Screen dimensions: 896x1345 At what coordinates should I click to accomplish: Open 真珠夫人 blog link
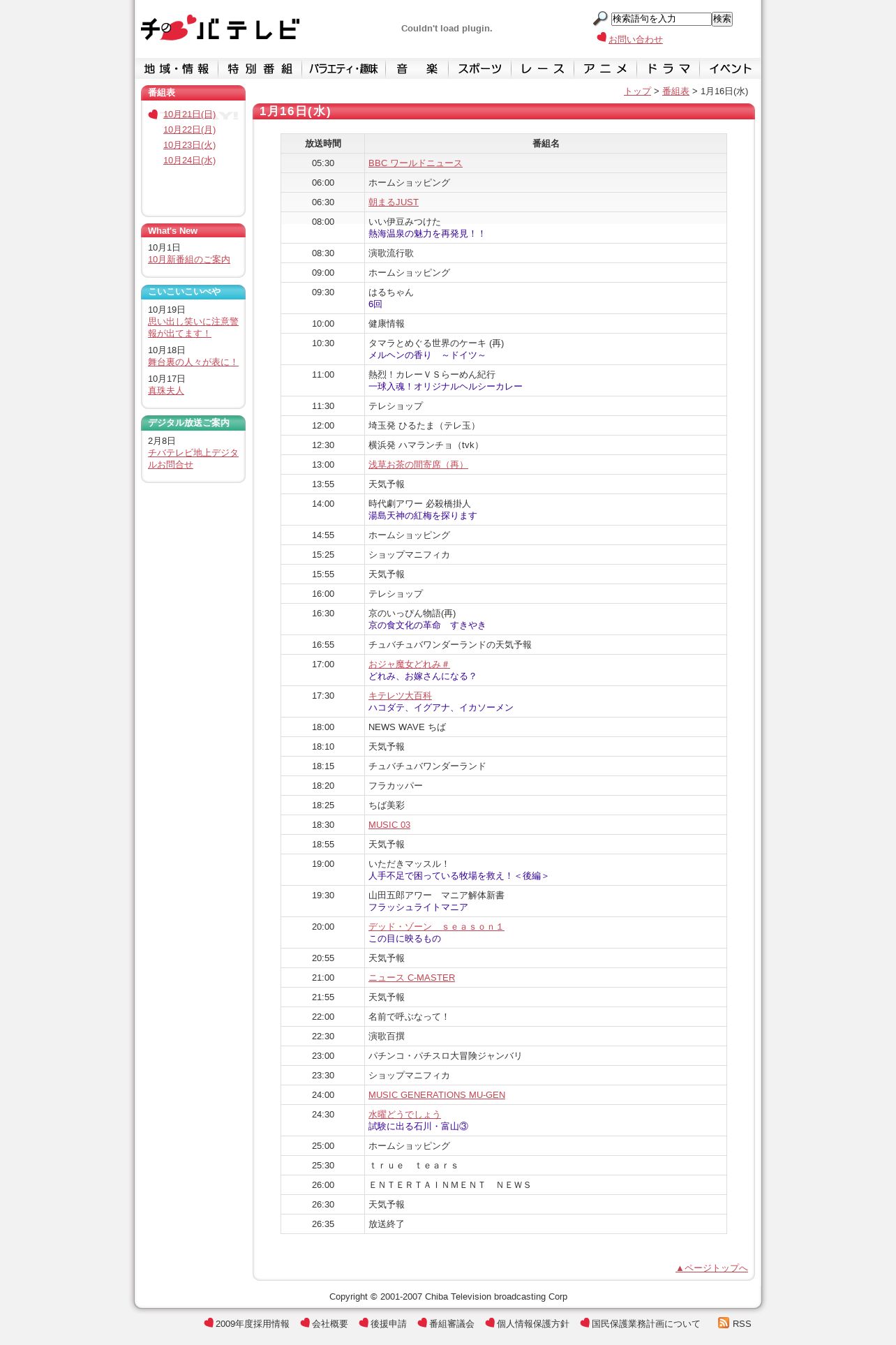tap(166, 391)
